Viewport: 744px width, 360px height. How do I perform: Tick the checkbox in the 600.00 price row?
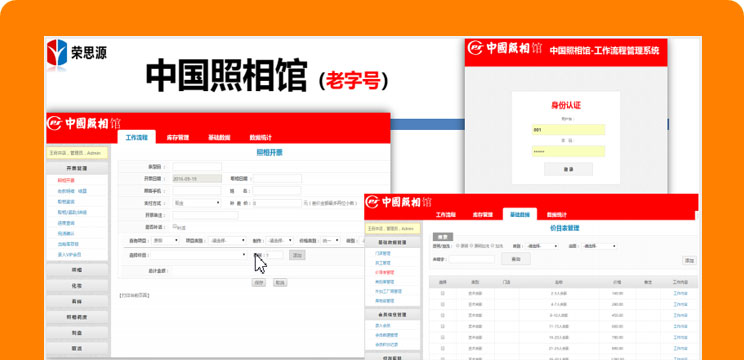coord(443,326)
